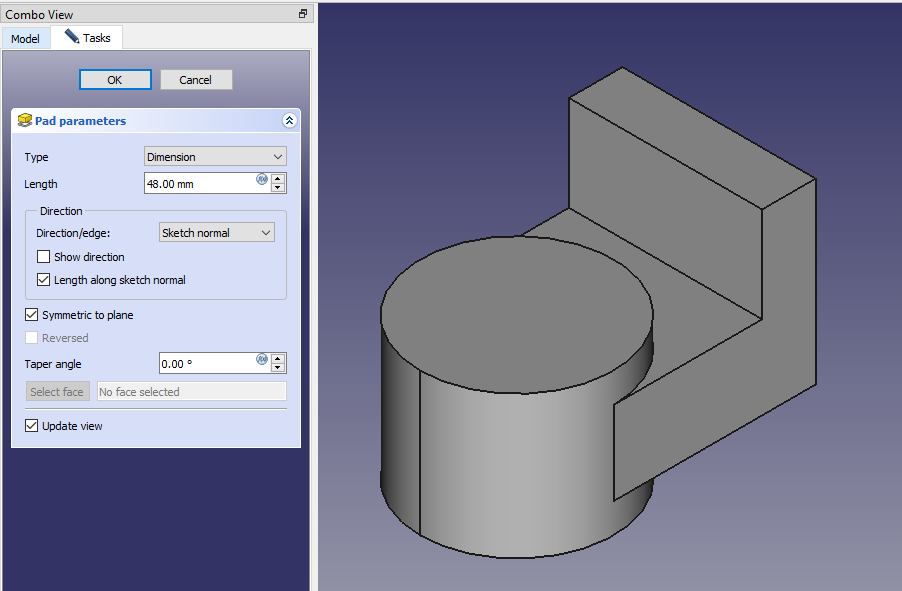This screenshot has width=902, height=591.
Task: Undock the Combo View panel
Action: click(303, 14)
